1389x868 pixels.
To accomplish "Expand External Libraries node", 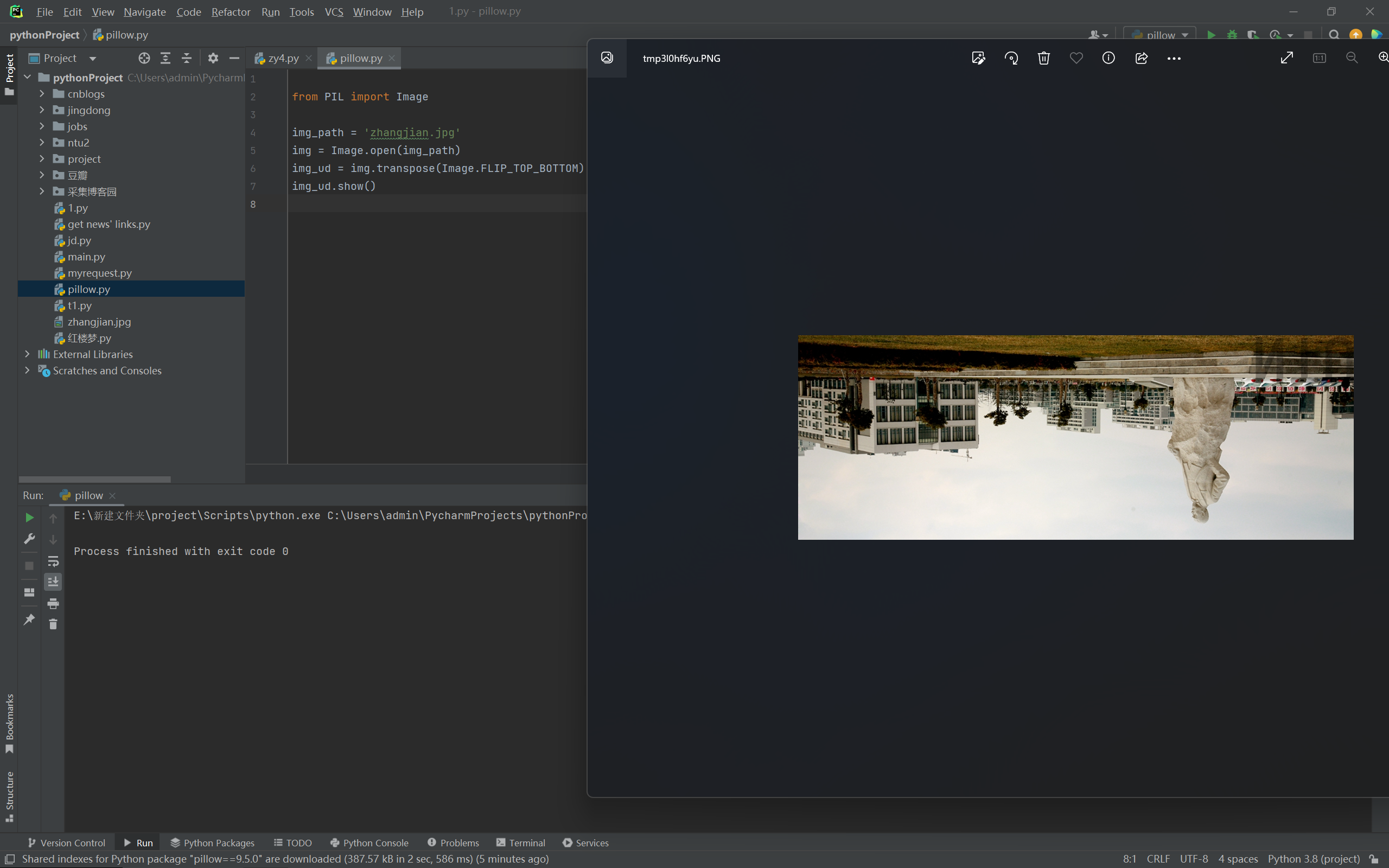I will pos(27,354).
